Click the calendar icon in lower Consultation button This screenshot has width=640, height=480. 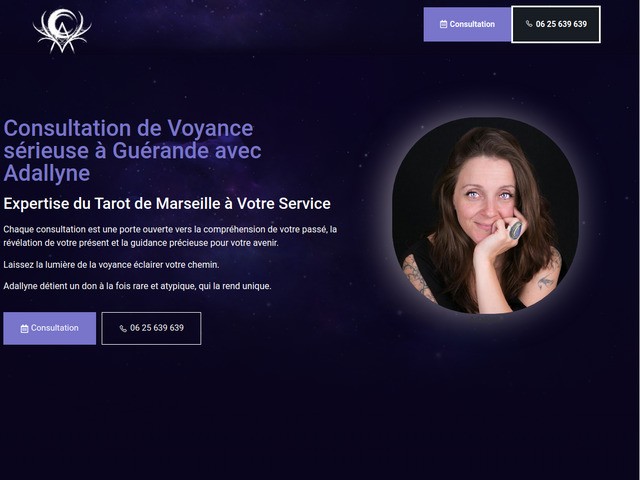pyautogui.click(x=24, y=329)
